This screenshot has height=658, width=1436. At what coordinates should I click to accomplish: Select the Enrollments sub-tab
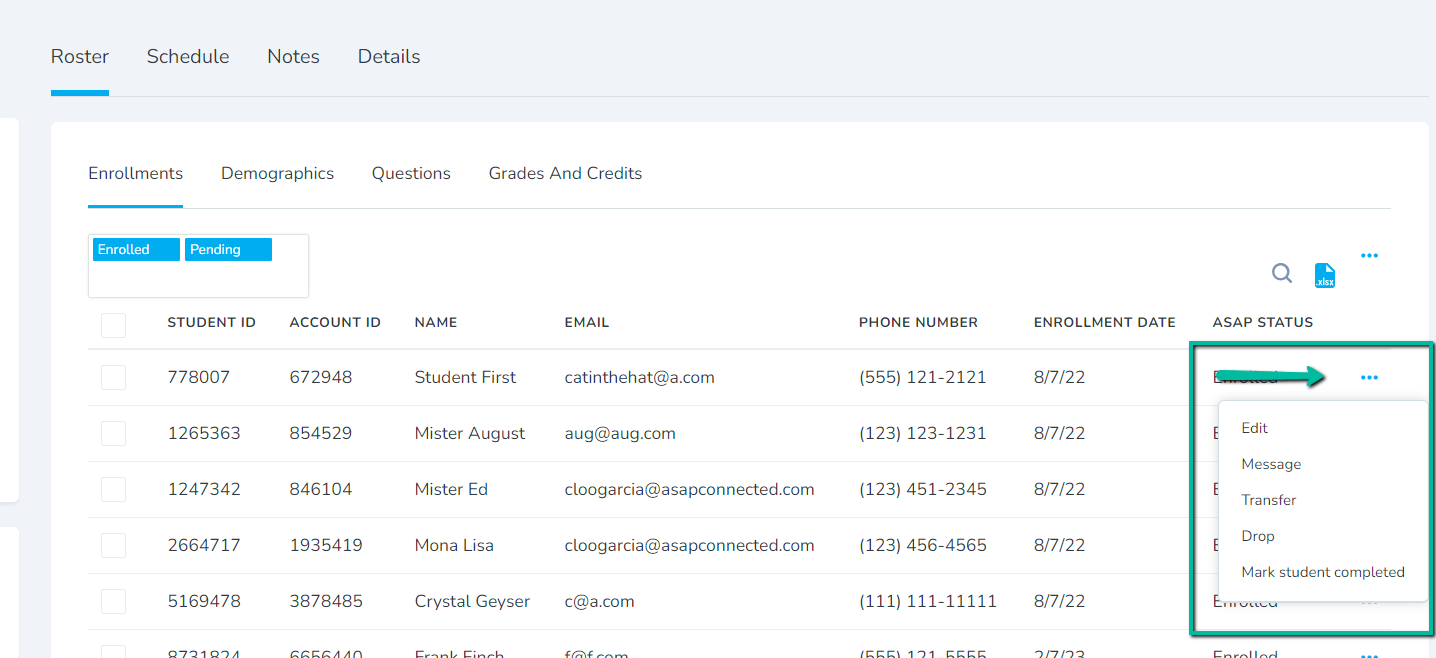click(x=135, y=174)
